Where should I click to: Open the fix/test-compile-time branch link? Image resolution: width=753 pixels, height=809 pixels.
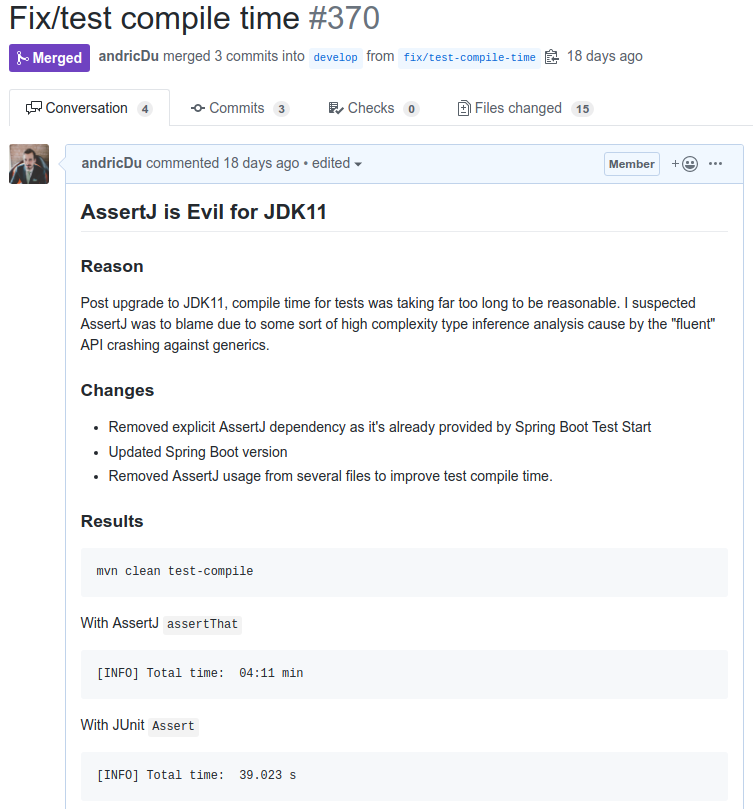(469, 57)
